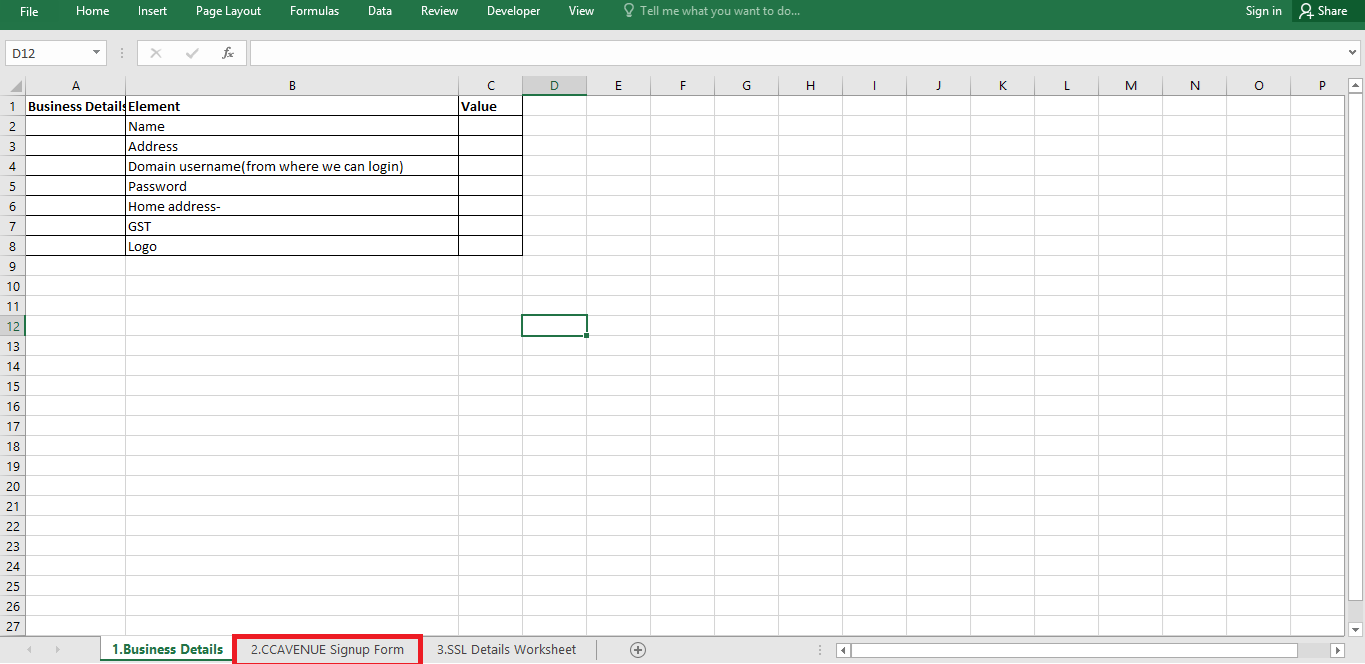Open the 2.CCAVENUE Signup Form sheet

327,650
